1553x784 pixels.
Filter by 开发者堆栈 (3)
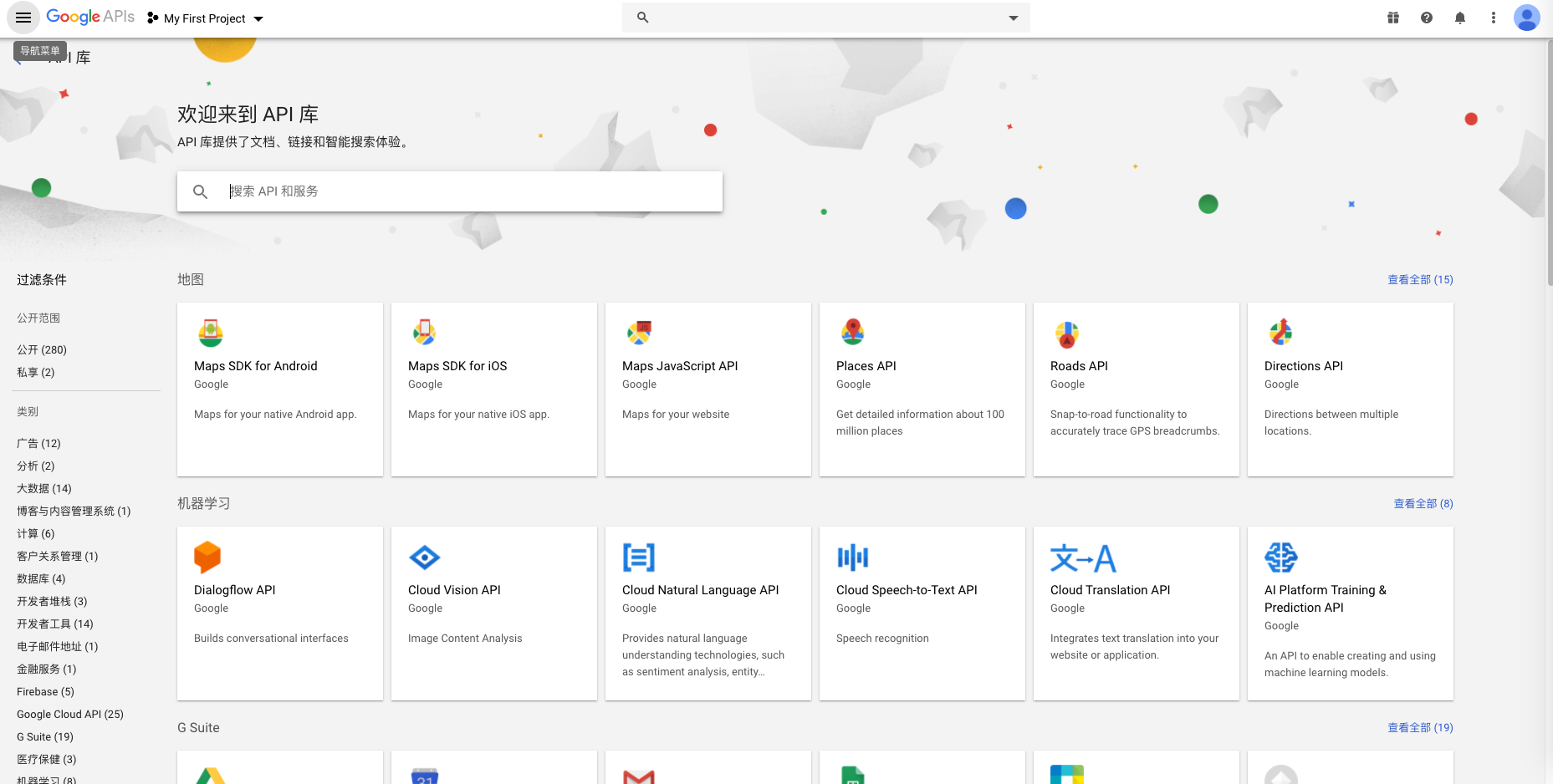click(52, 602)
